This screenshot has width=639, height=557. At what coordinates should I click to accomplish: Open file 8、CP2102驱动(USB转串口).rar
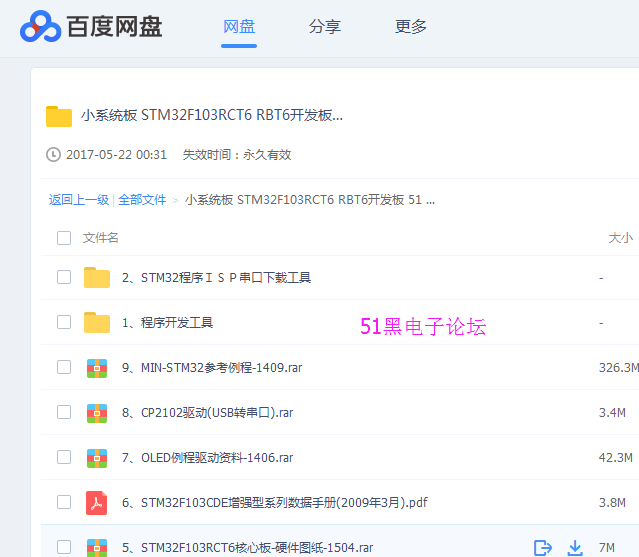pyautogui.click(x=207, y=413)
